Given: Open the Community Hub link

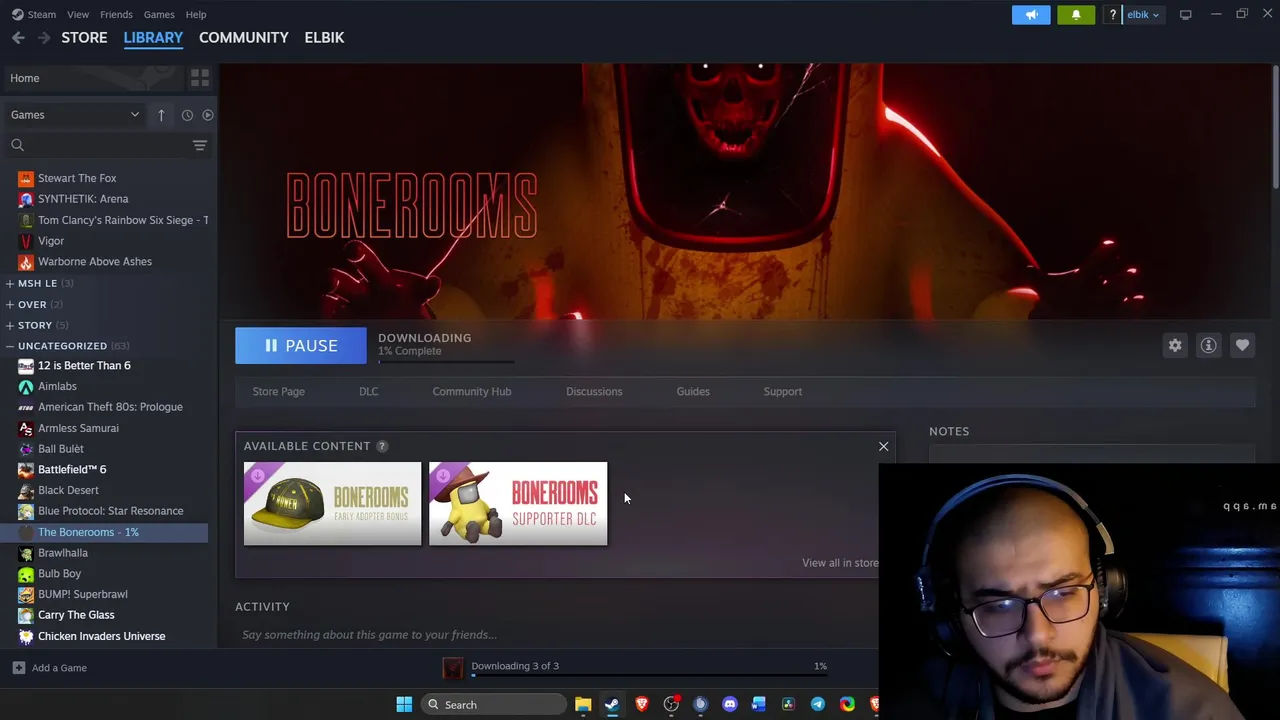Looking at the screenshot, I should [x=472, y=392].
